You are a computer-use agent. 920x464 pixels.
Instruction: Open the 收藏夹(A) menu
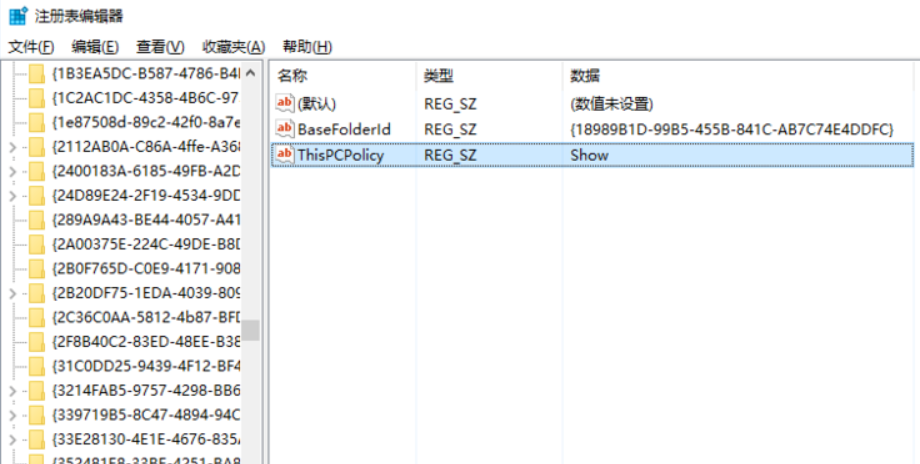coord(234,47)
